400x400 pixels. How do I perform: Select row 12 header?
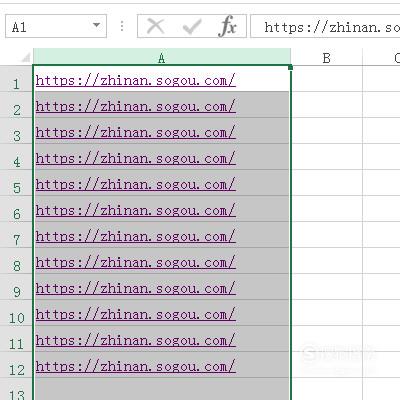click(x=16, y=365)
